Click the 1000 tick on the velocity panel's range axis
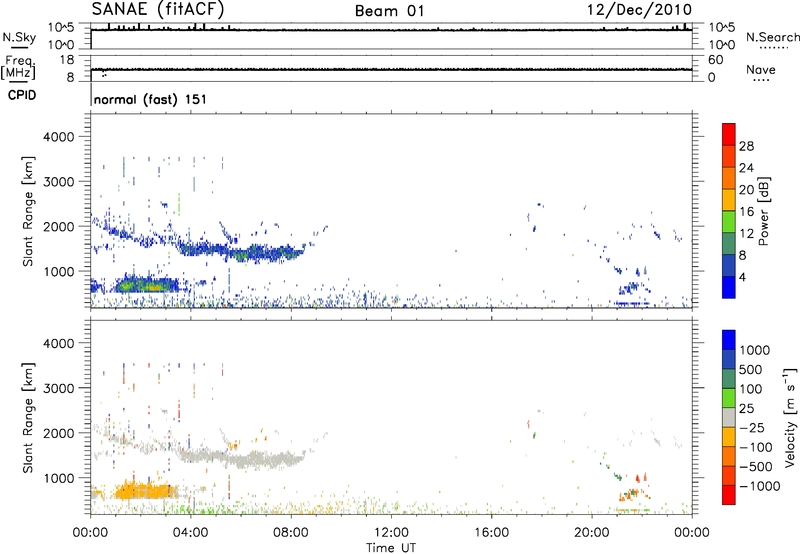Screen dimensions: 800x554 [58, 479]
